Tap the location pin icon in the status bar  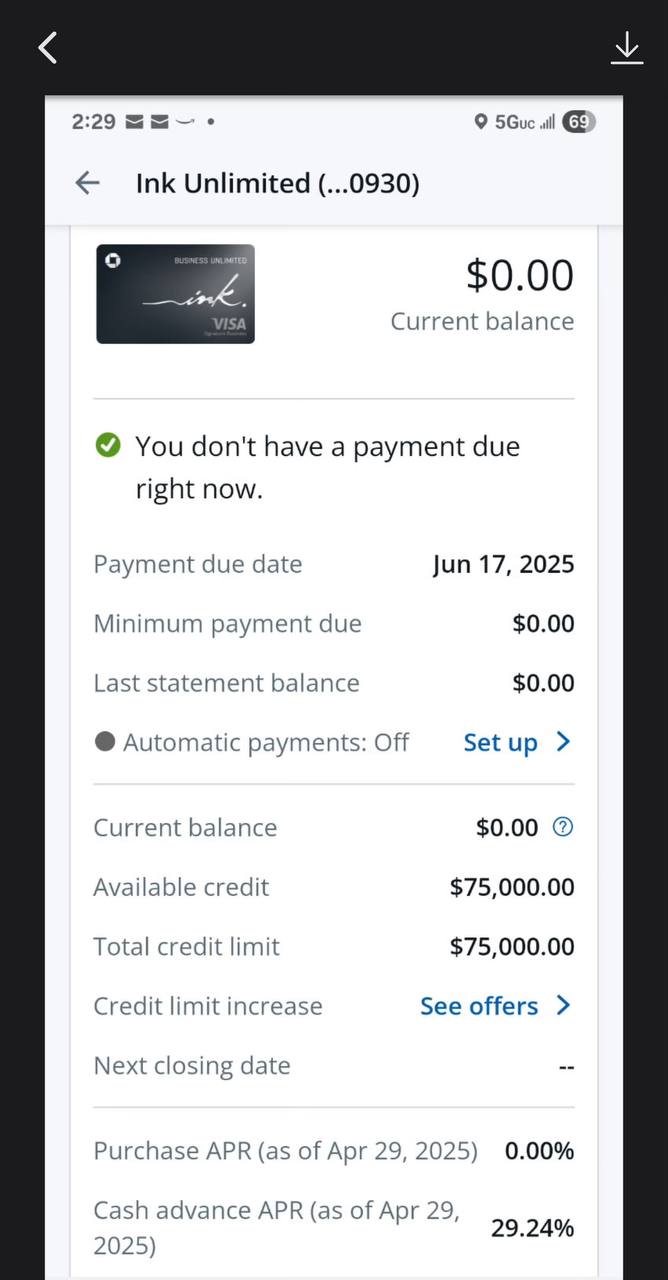[481, 122]
